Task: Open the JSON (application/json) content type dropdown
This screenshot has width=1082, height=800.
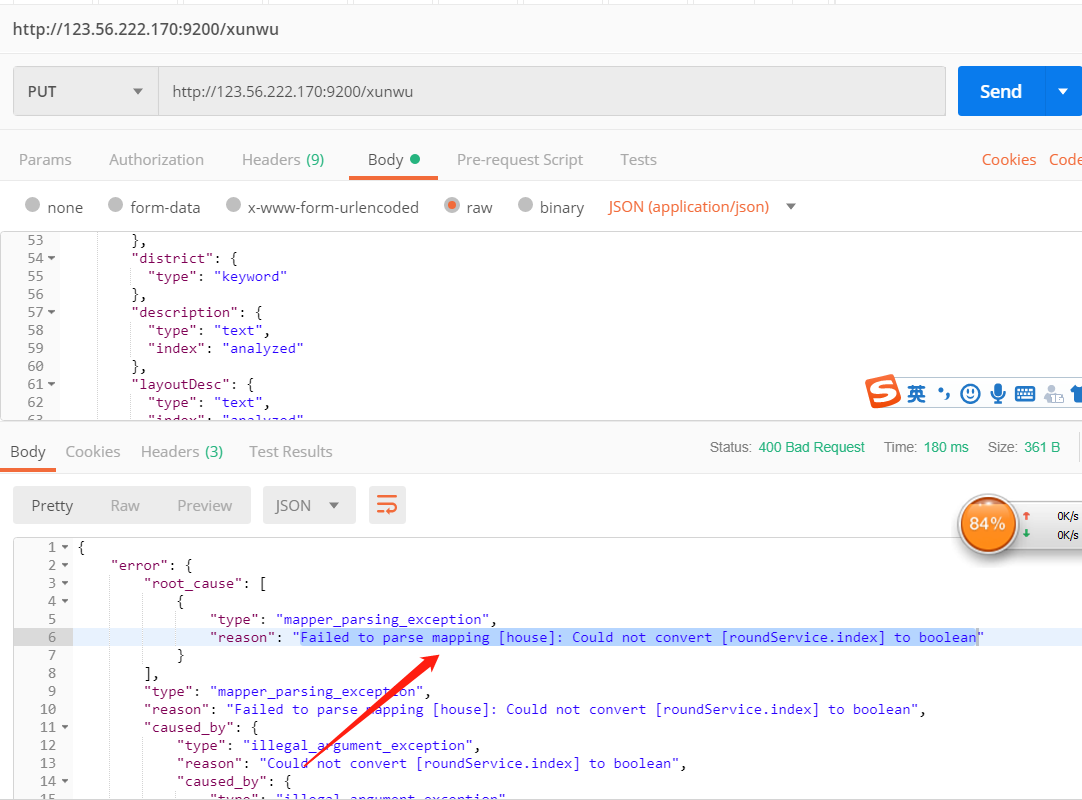Action: 702,206
